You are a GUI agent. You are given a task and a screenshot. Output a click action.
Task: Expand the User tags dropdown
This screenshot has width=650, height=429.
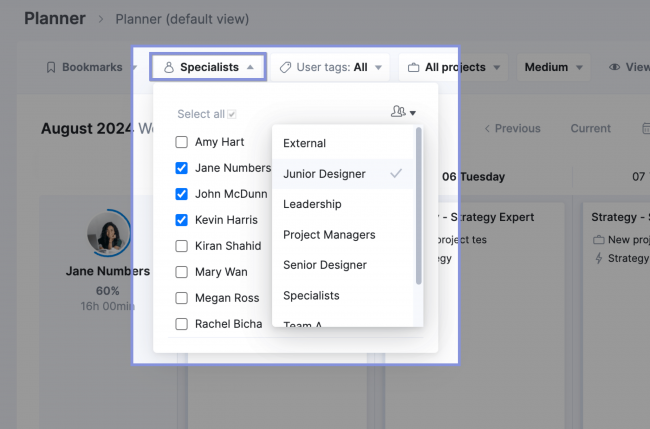click(x=328, y=67)
